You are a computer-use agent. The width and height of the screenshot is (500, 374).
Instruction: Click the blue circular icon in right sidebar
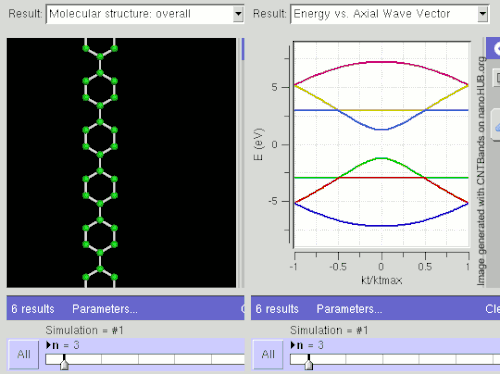[x=496, y=49]
